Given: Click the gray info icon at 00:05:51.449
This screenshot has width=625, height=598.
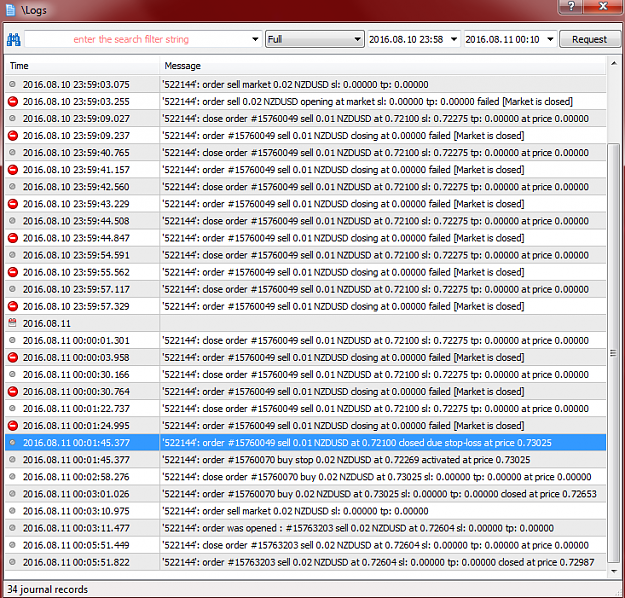Looking at the screenshot, I should point(12,545).
